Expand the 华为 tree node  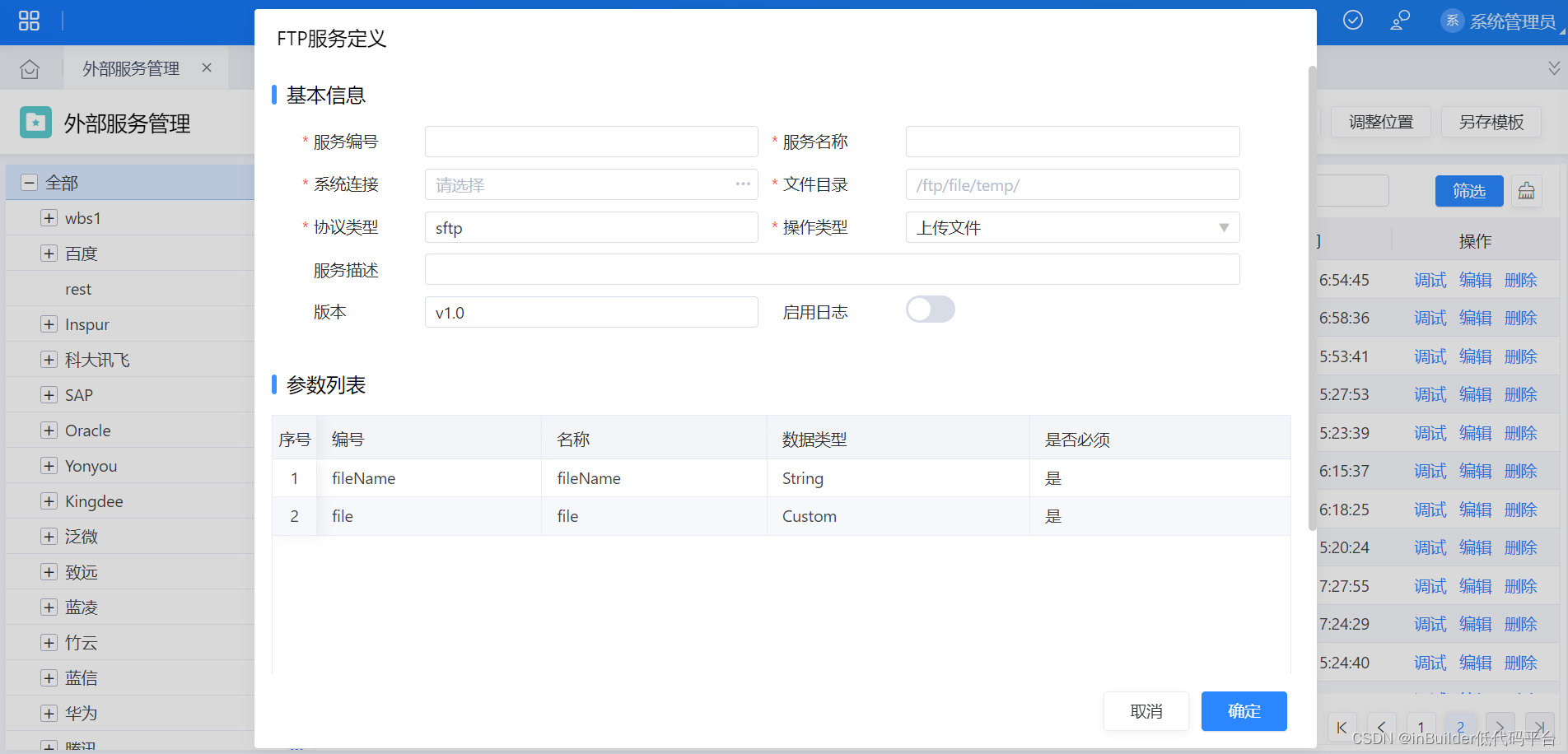coord(49,714)
